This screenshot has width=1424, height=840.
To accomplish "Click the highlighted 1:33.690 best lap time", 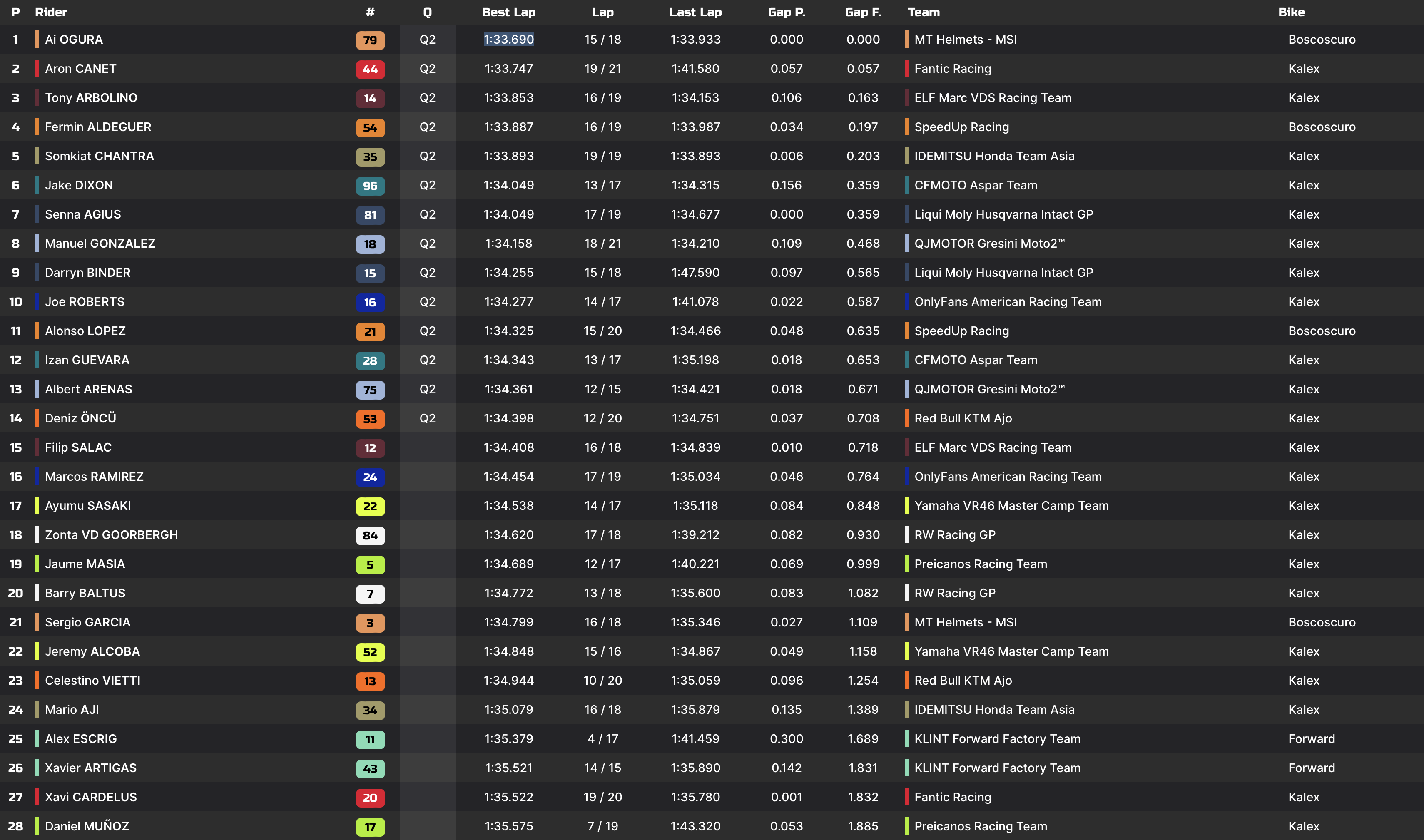I will 508,40.
